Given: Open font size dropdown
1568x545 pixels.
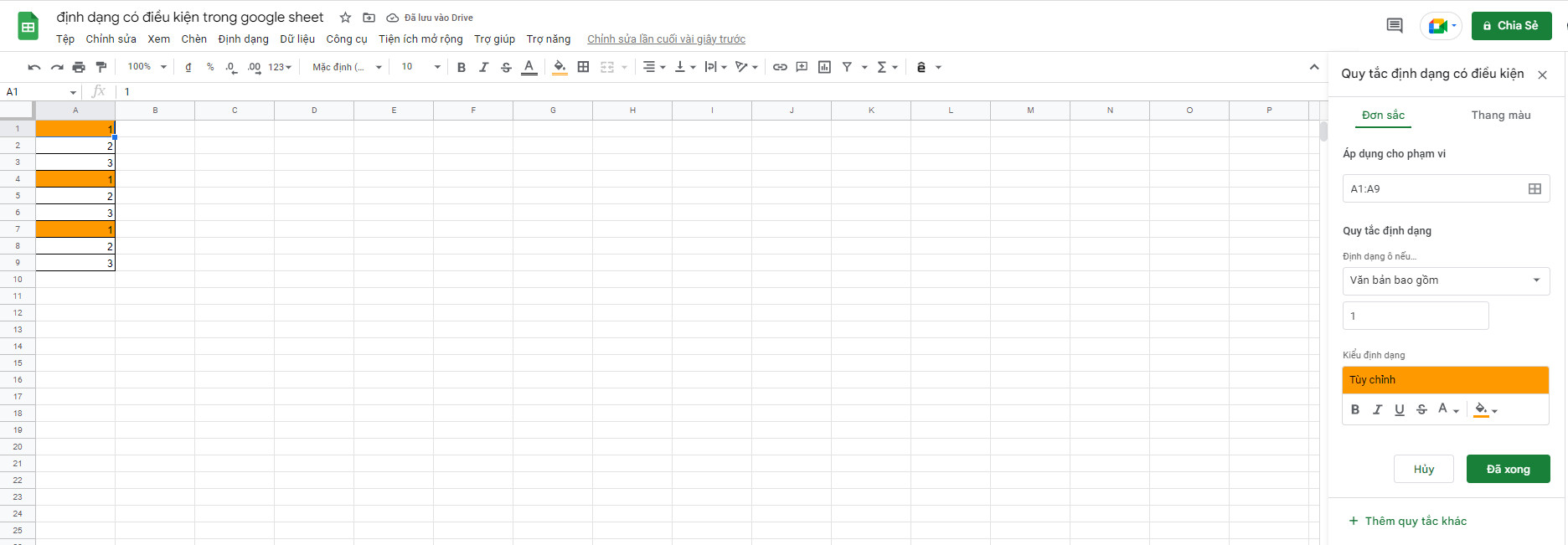Looking at the screenshot, I should pyautogui.click(x=420, y=67).
